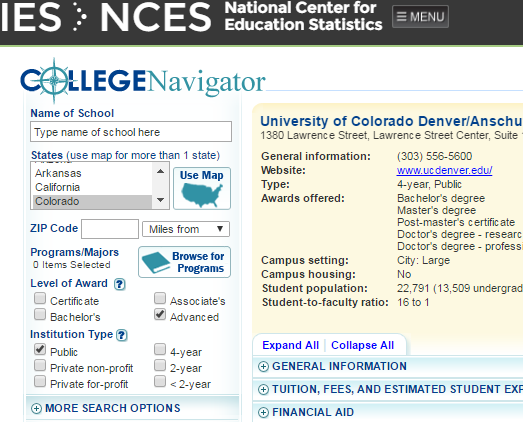This screenshot has width=523, height=422.
Task: Click the 'City: Large' campus setting value
Action: click(423, 260)
